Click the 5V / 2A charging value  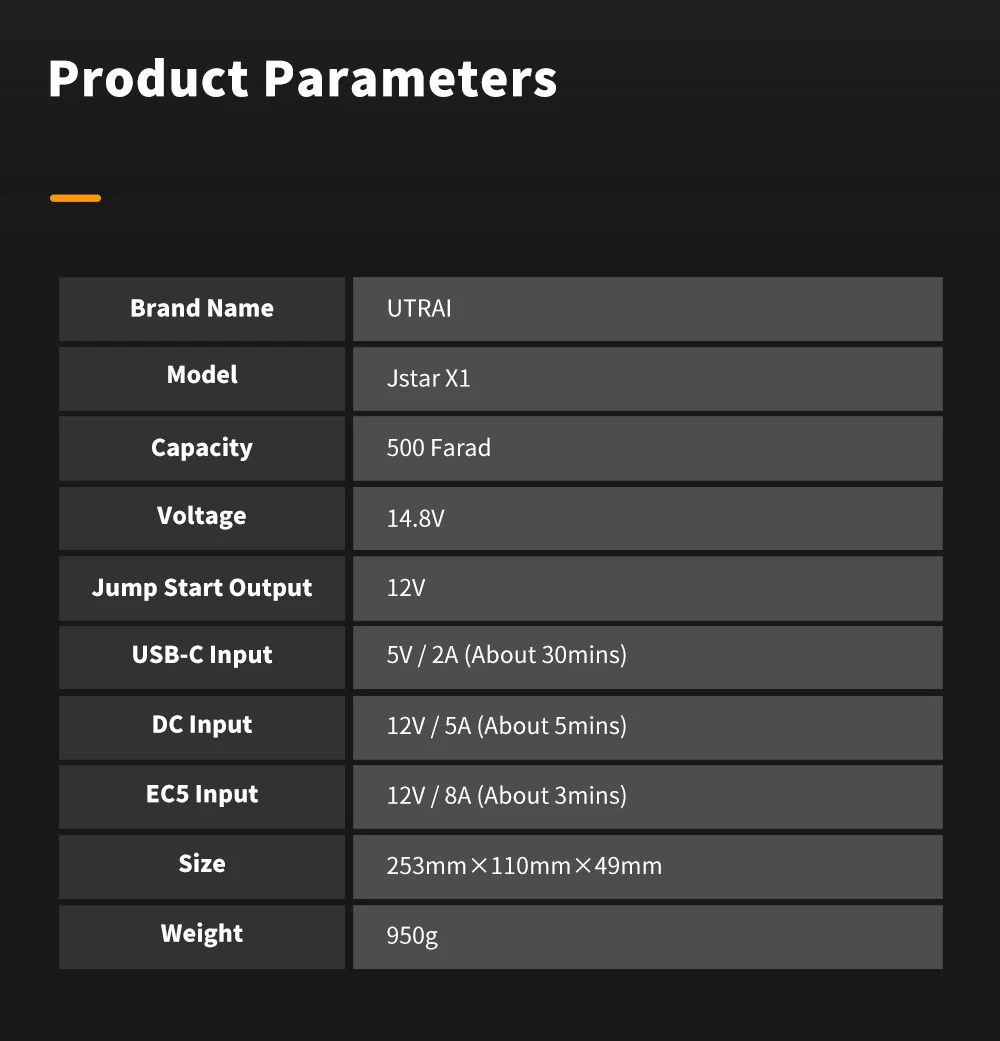click(506, 656)
